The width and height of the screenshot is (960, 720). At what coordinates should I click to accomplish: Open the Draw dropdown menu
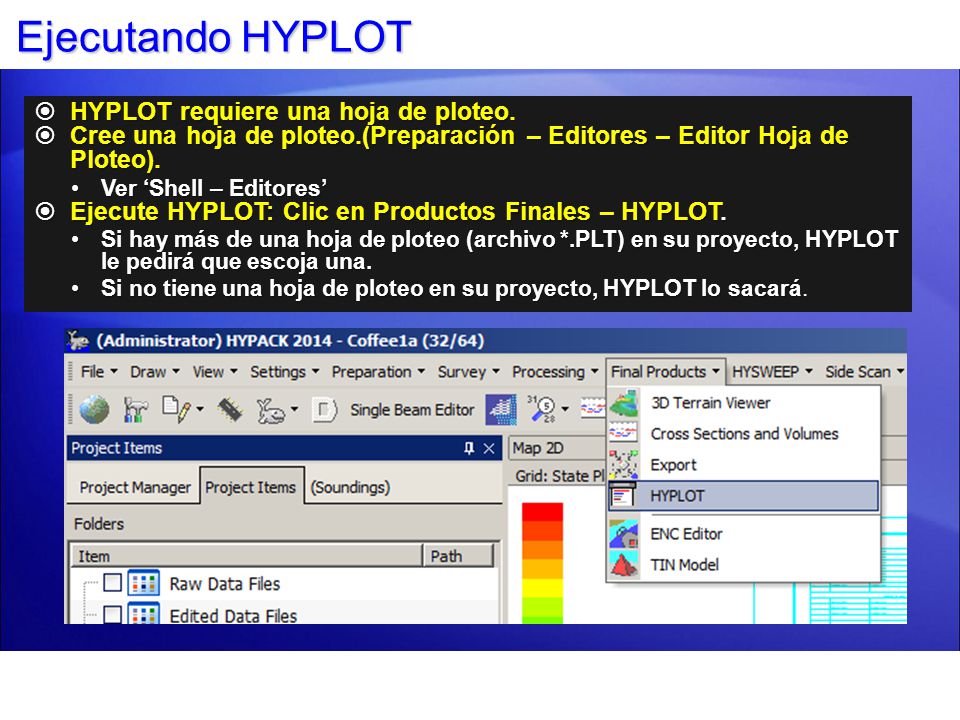click(x=154, y=372)
